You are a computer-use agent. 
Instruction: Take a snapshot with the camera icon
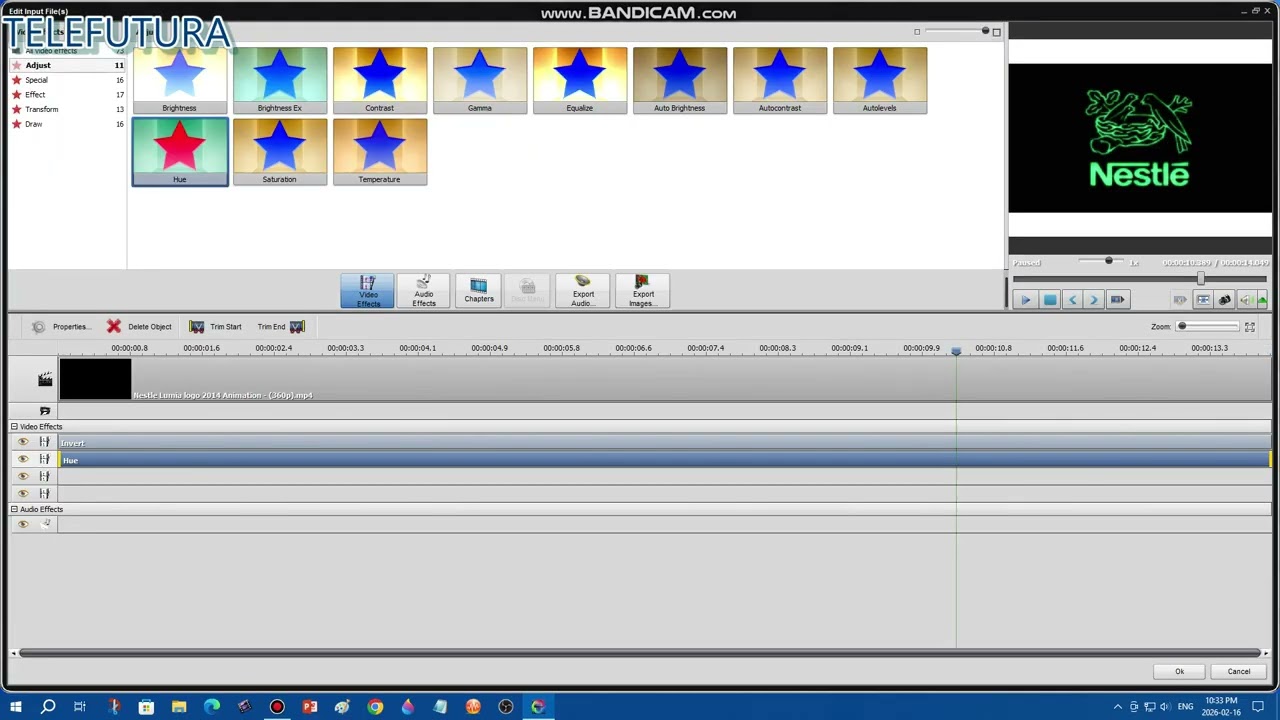pos(1224,300)
